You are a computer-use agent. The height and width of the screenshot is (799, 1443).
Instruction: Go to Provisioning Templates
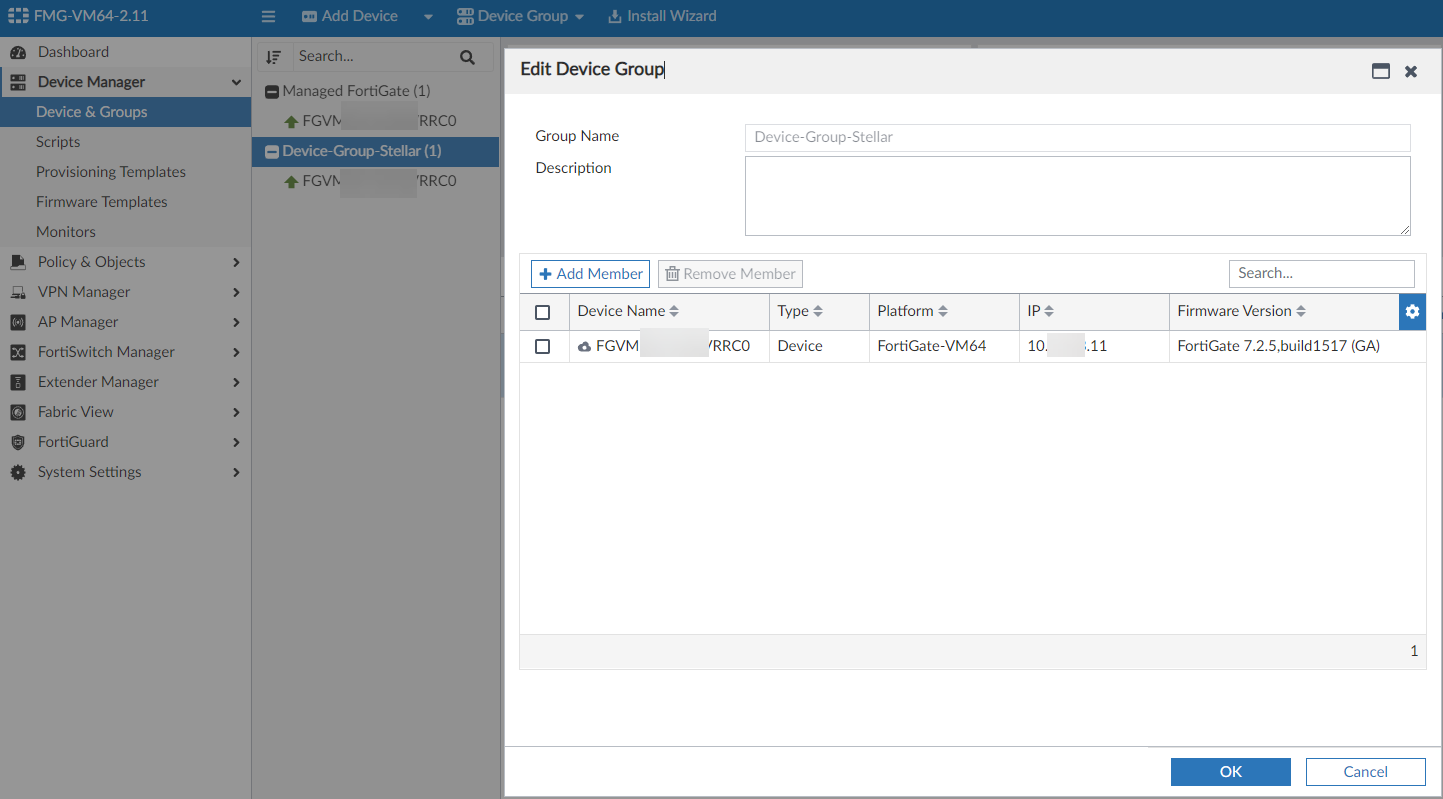111,172
